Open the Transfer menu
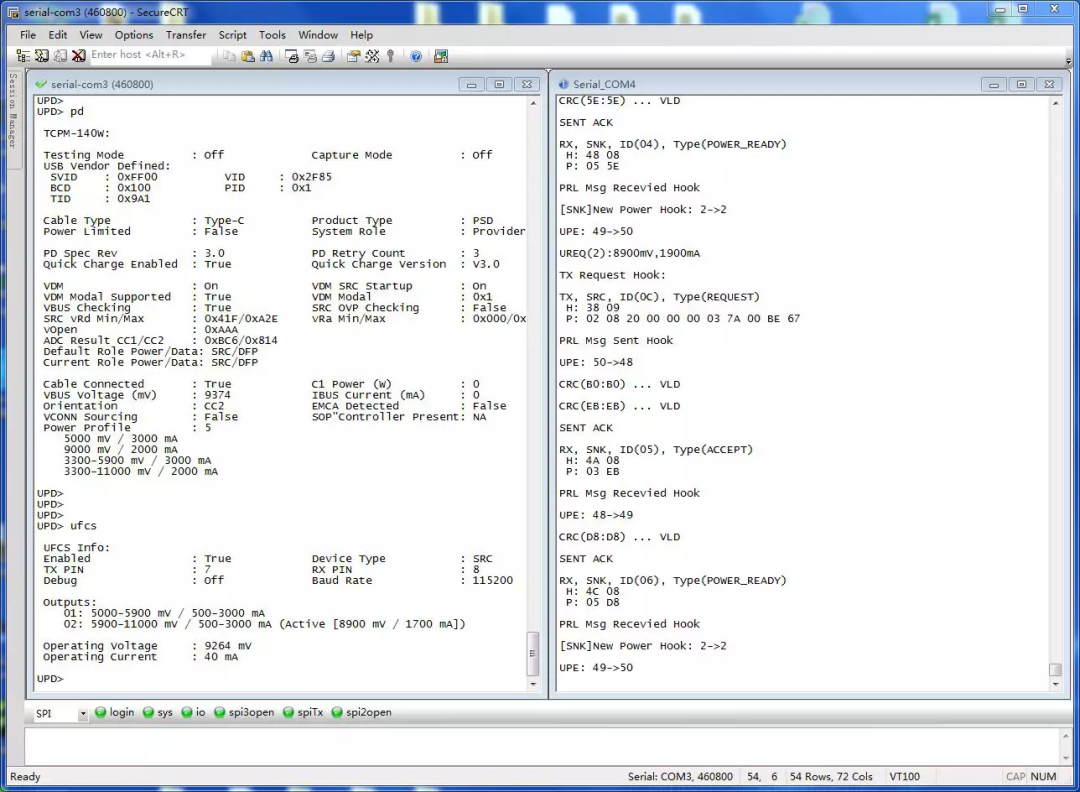Image resolution: width=1080 pixels, height=792 pixels. [185, 34]
